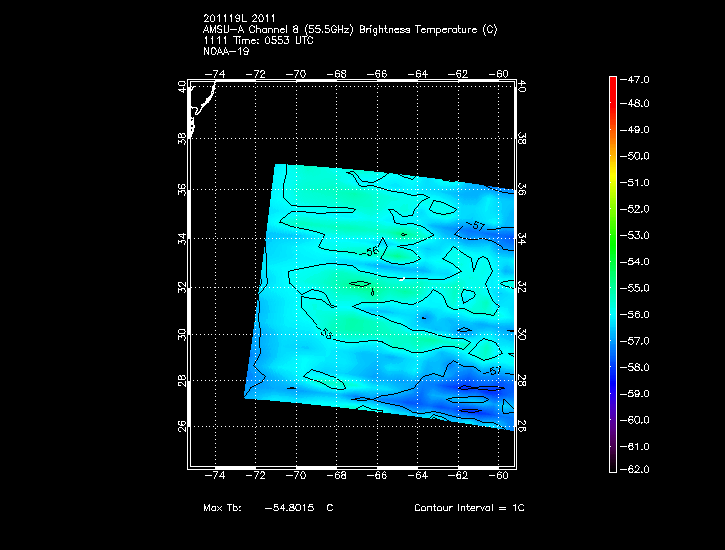Click the white coastline in map corner
The image size is (725, 550).
coord(203,102)
